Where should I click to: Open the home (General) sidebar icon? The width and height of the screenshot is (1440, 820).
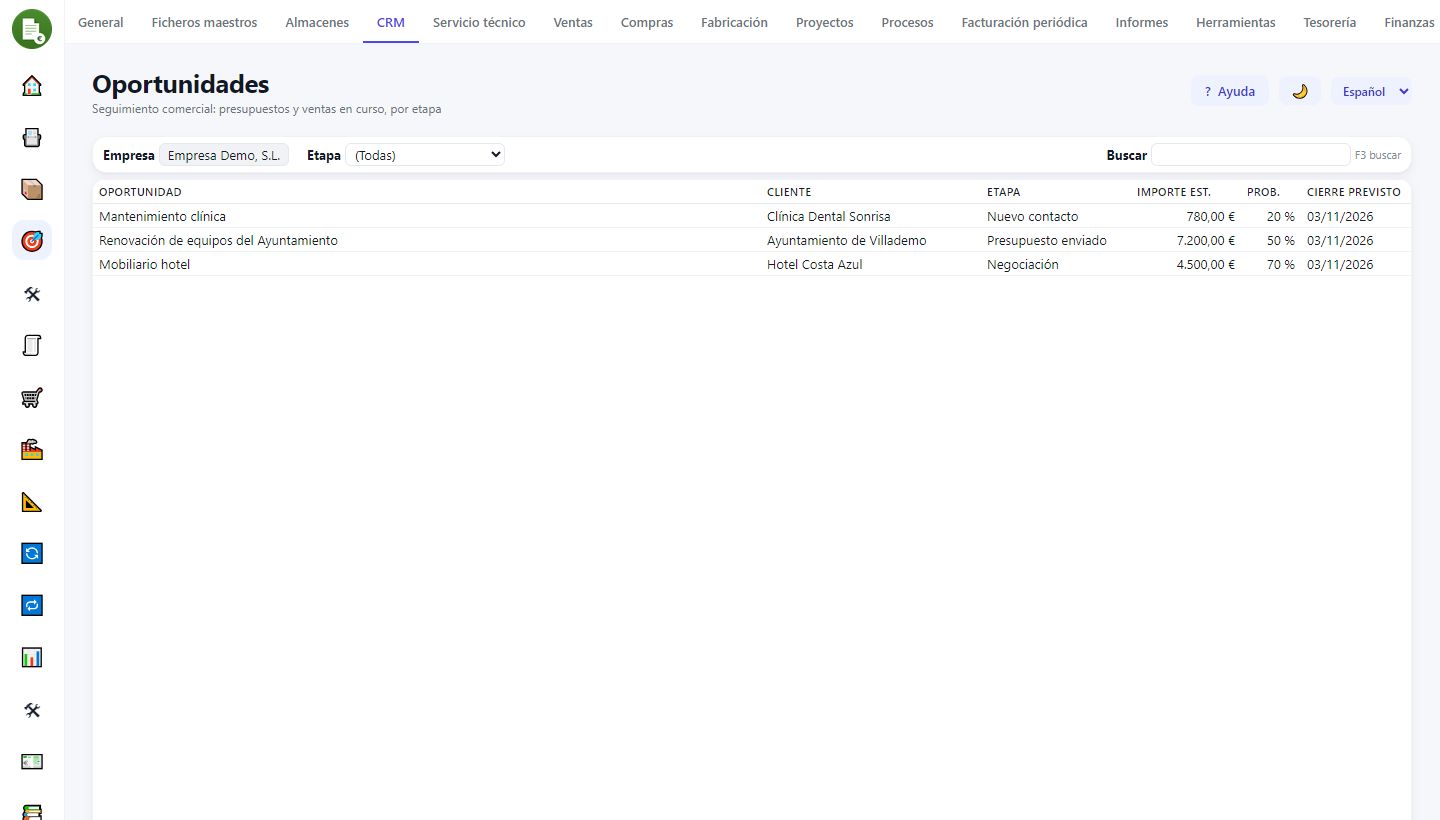coord(32,85)
